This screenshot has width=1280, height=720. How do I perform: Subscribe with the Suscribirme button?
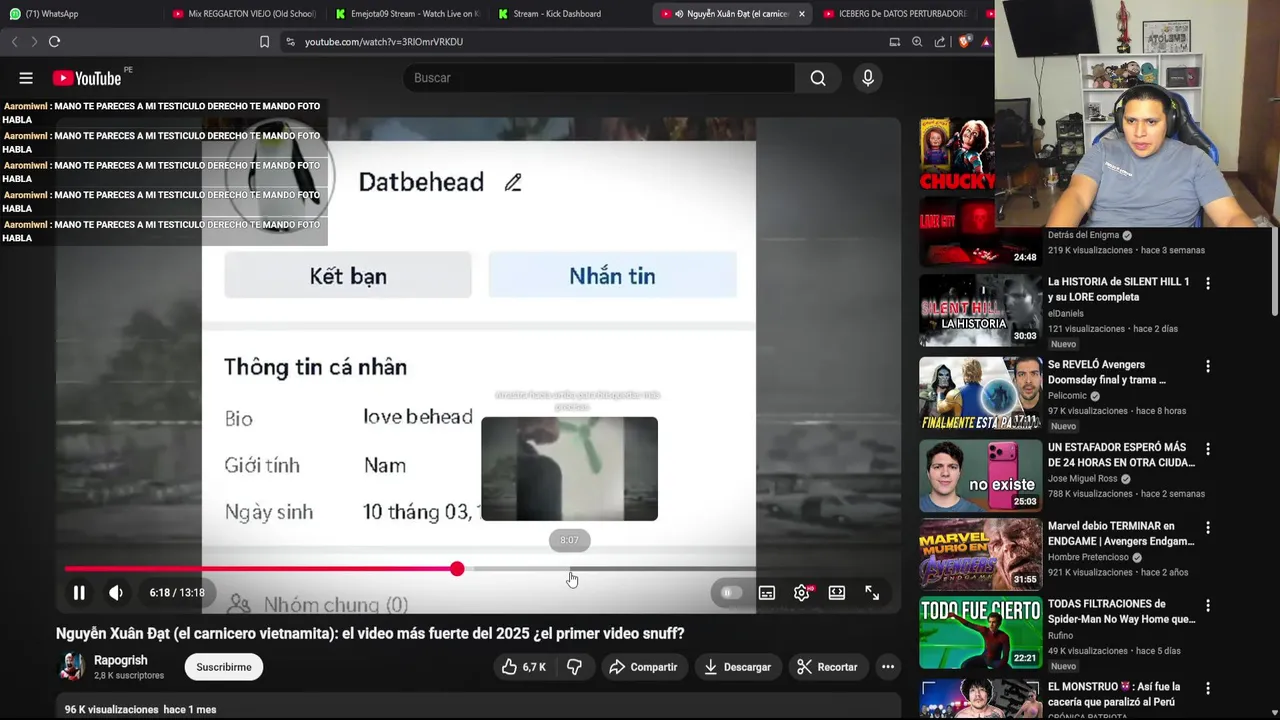coord(224,667)
